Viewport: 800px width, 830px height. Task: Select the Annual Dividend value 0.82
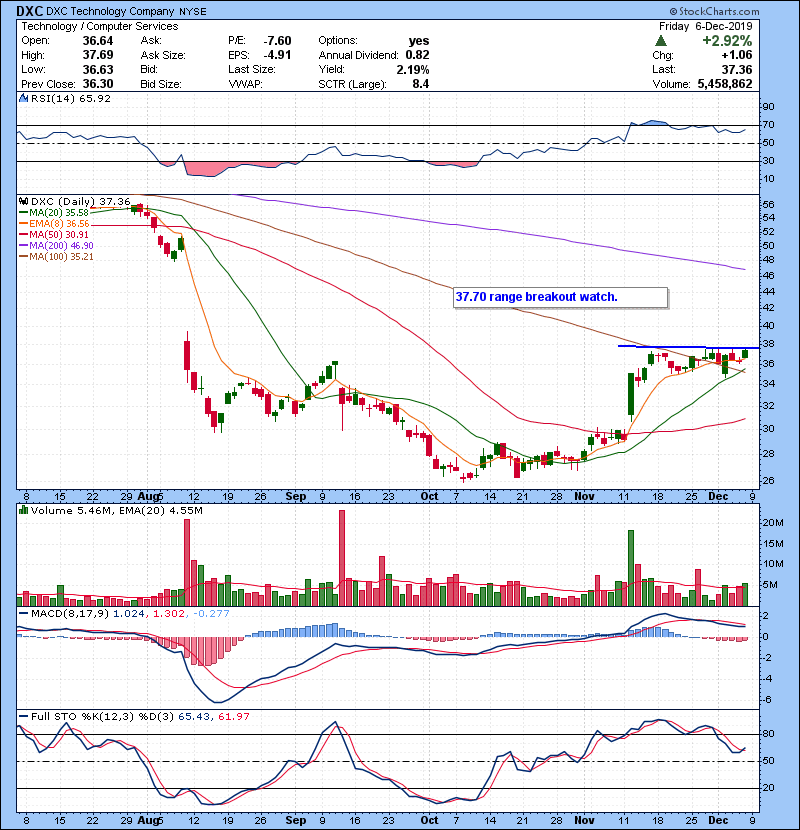[x=417, y=55]
